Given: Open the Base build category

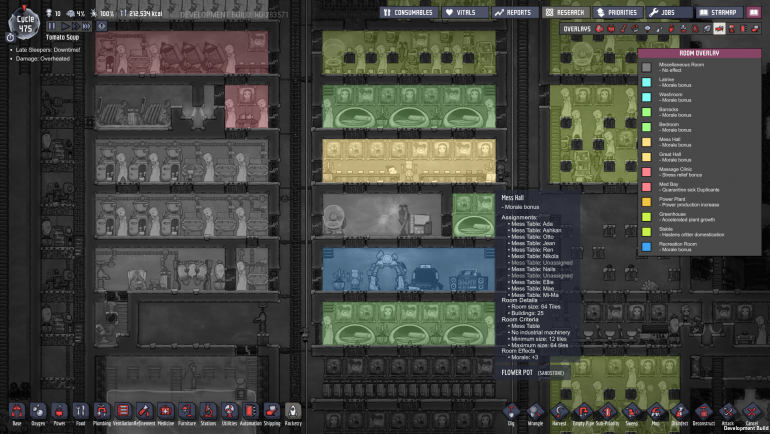Looking at the screenshot, I should point(17,411).
